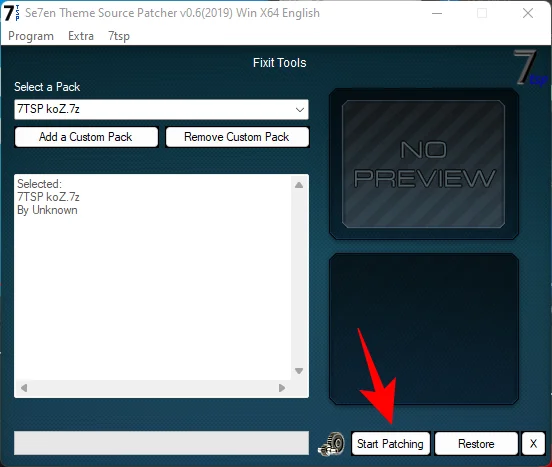Click the 7tsp app icon in title bar
Image resolution: width=552 pixels, height=467 pixels.
click(12, 13)
